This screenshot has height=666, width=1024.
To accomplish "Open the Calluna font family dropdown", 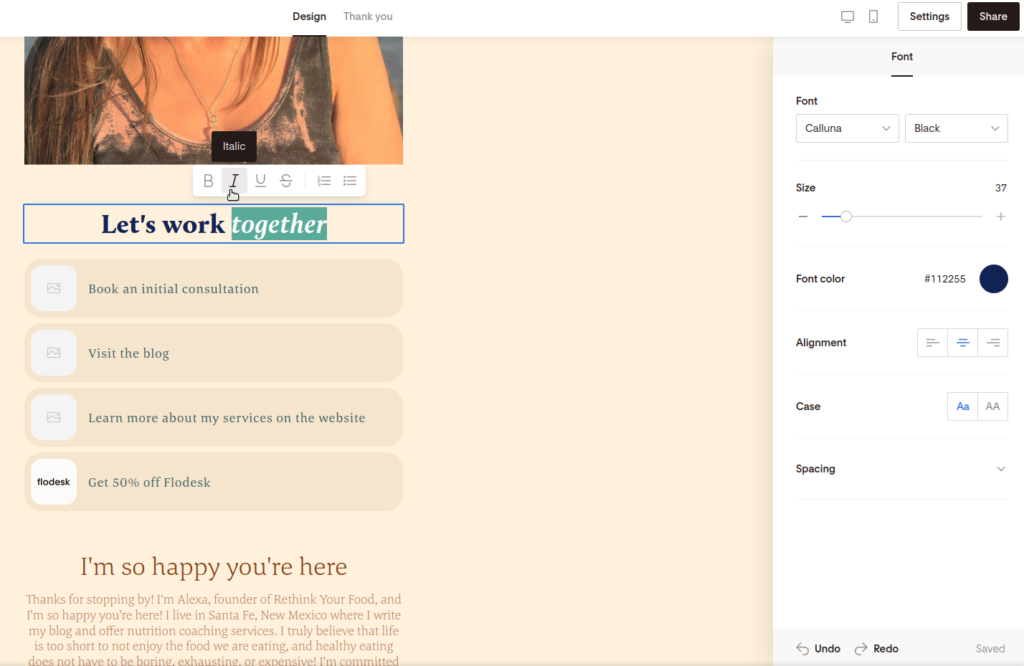I will tap(847, 128).
